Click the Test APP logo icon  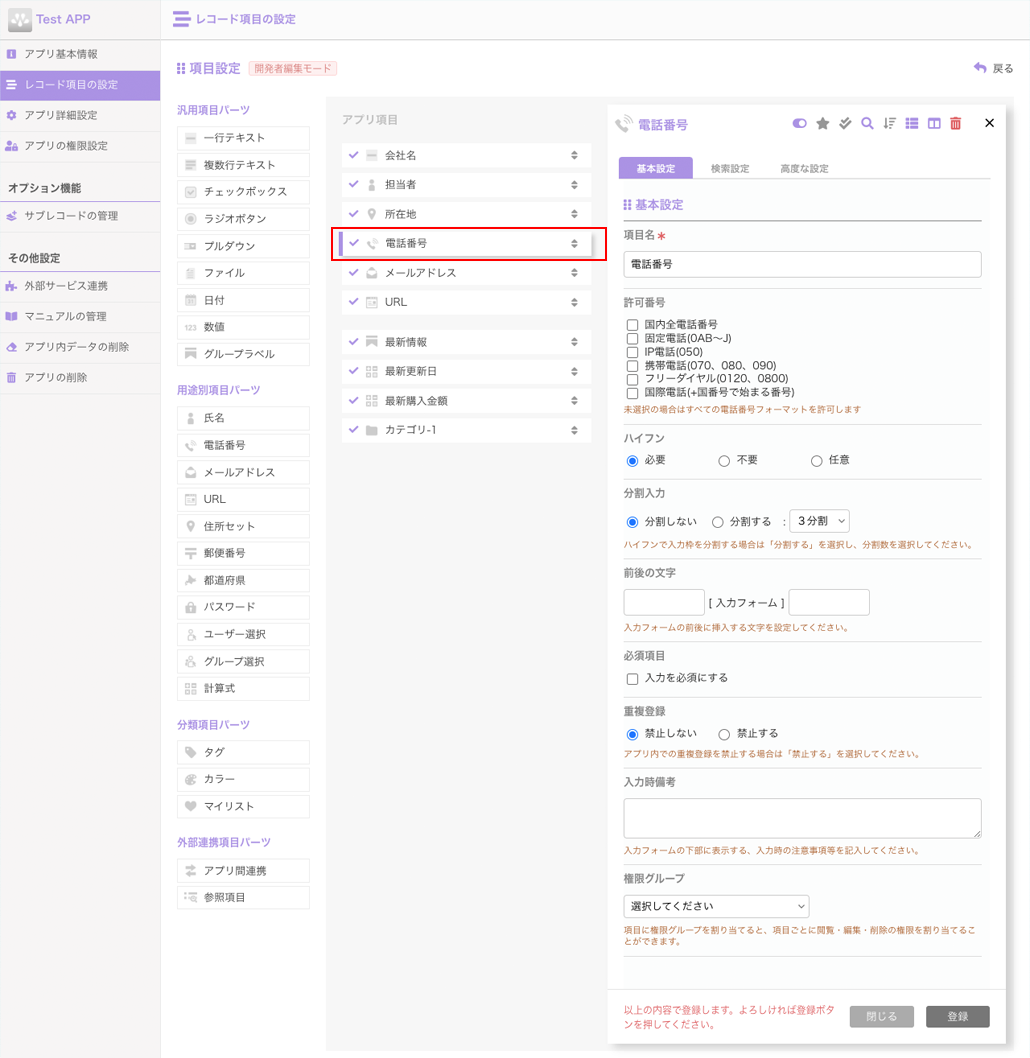20,20
